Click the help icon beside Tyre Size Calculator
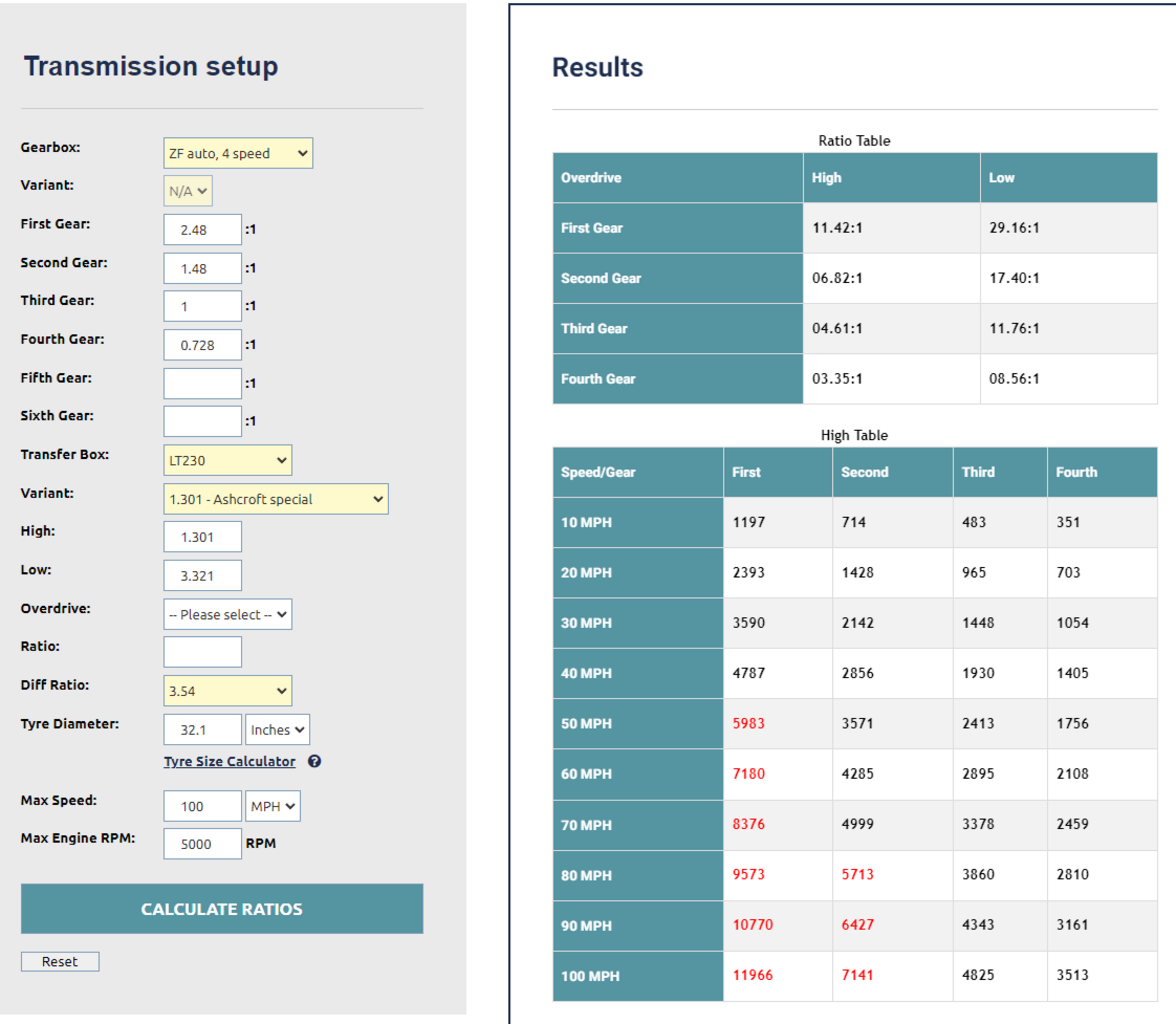 tap(314, 761)
